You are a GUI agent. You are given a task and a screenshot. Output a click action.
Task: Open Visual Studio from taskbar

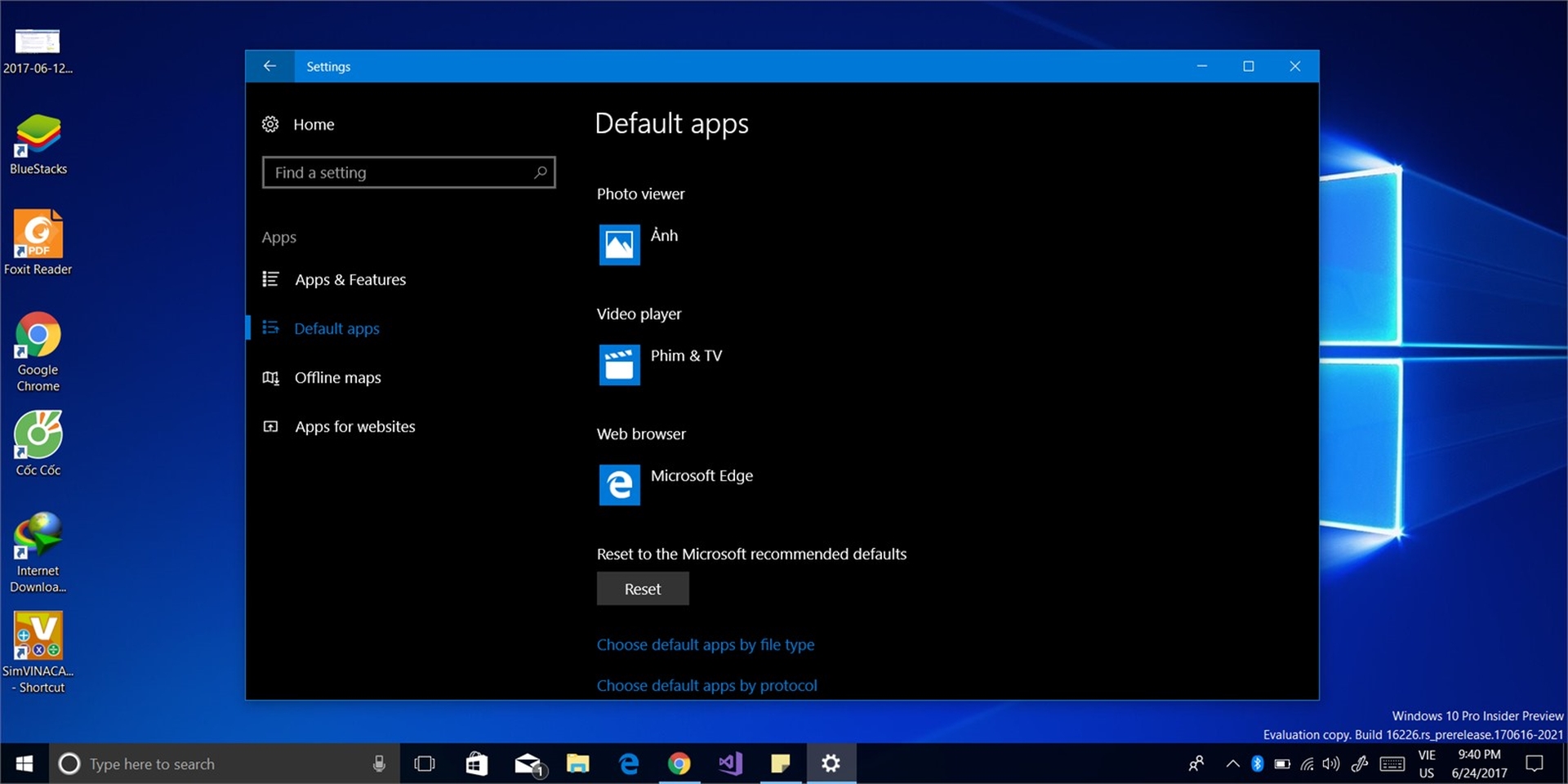730,764
